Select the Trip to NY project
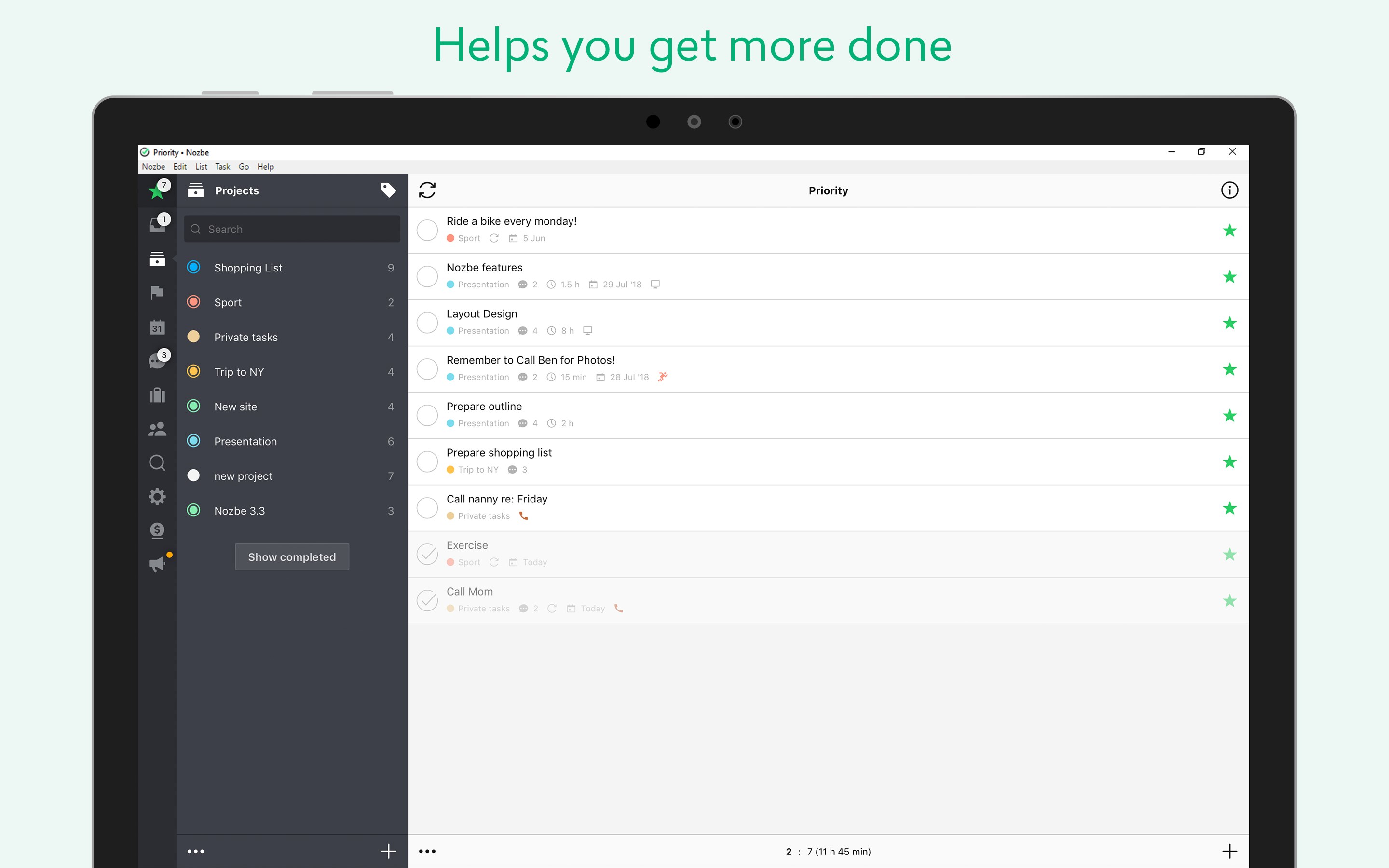Viewport: 1389px width, 868px height. point(239,372)
